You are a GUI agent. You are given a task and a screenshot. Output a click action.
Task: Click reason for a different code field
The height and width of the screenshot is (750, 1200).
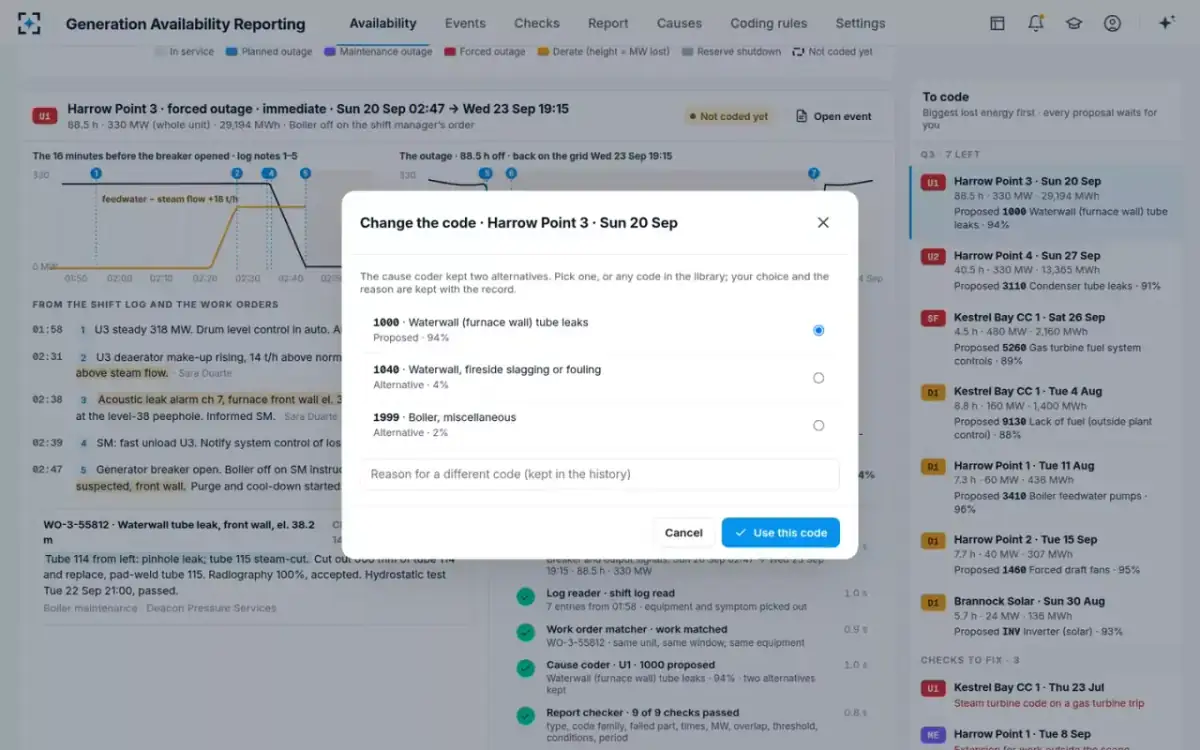(x=599, y=474)
